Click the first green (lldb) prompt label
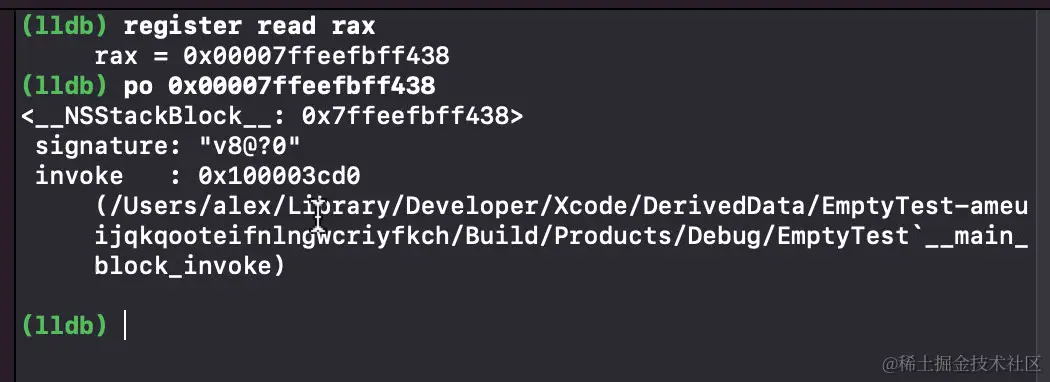The height and width of the screenshot is (382, 1050). click(64, 26)
